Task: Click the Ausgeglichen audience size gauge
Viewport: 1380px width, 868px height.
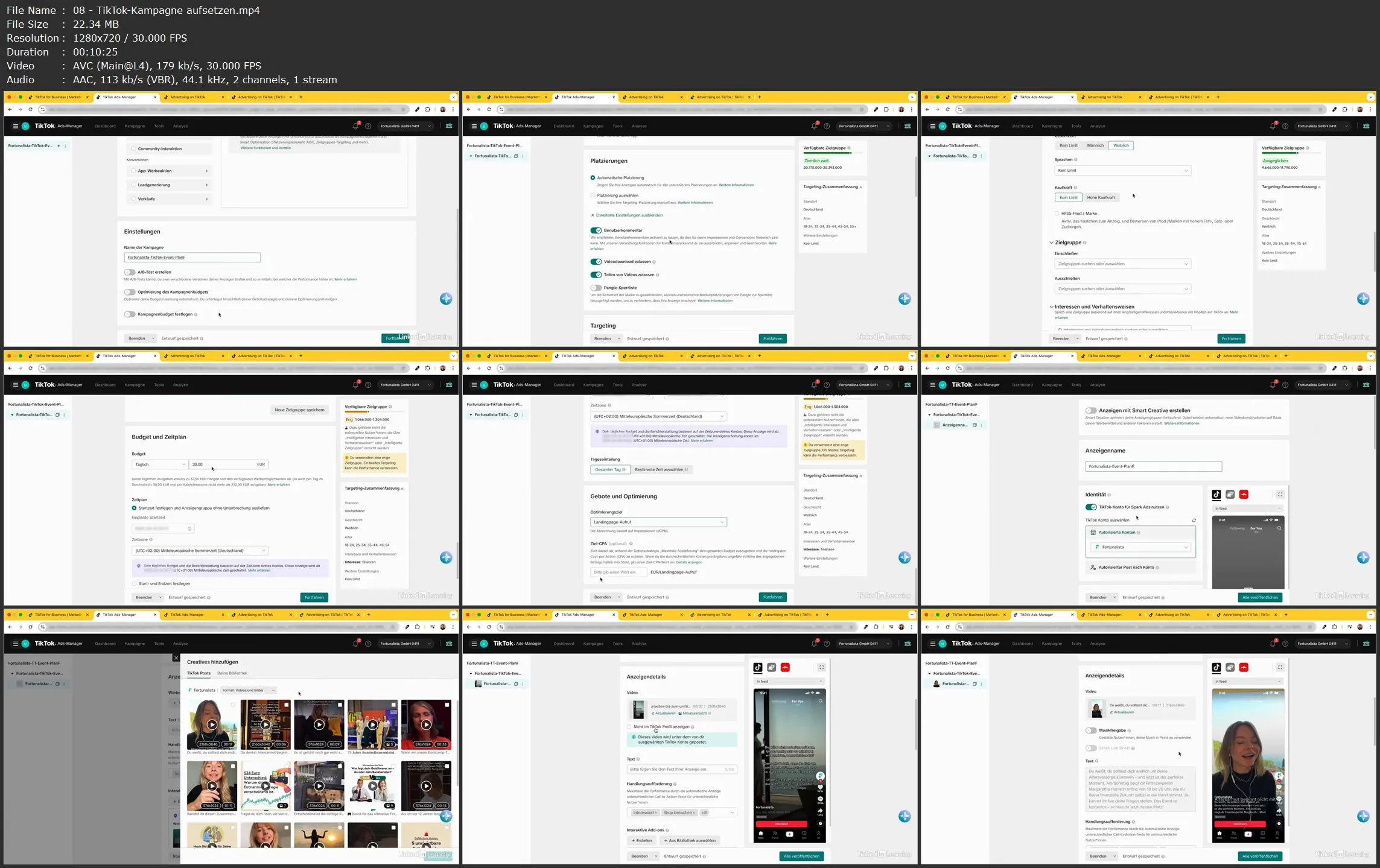Action: click(1290, 154)
